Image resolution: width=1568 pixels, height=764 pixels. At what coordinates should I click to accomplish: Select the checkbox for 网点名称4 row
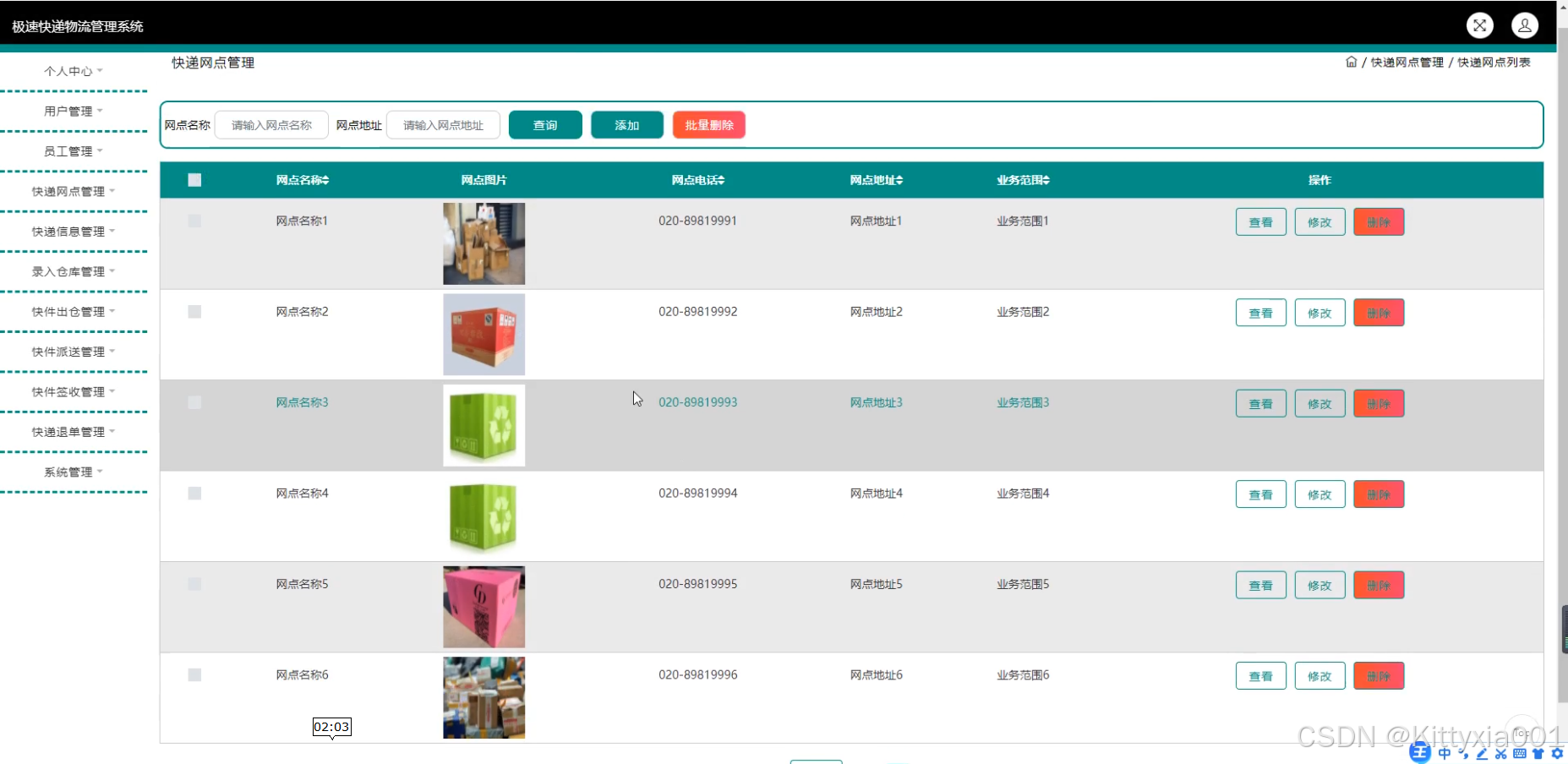click(x=194, y=494)
